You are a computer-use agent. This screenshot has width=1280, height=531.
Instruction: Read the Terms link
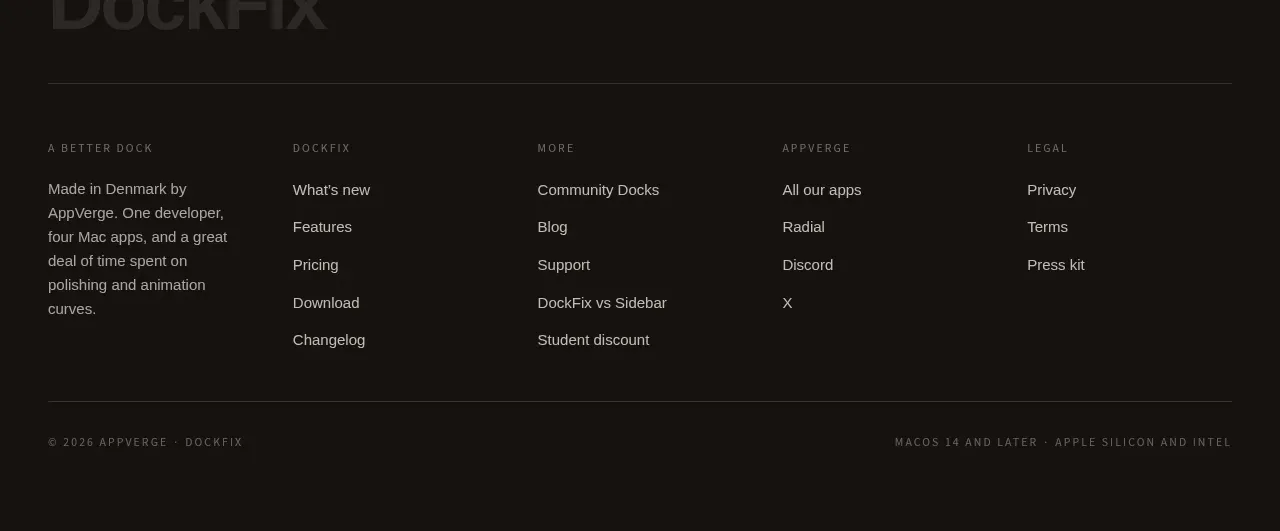pyautogui.click(x=1047, y=227)
